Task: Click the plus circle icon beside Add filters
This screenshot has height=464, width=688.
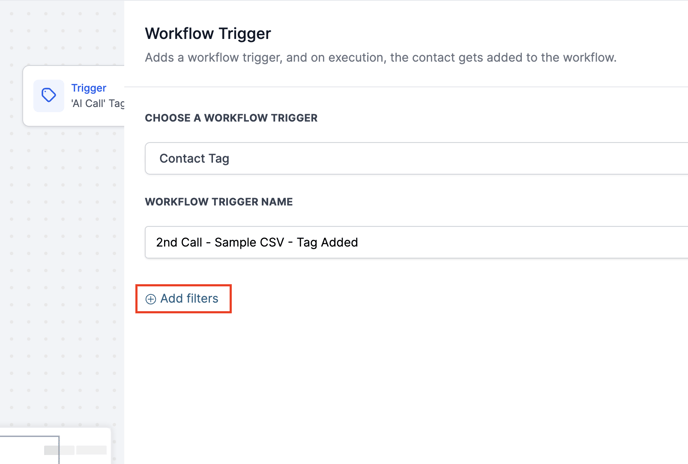Action: 151,299
